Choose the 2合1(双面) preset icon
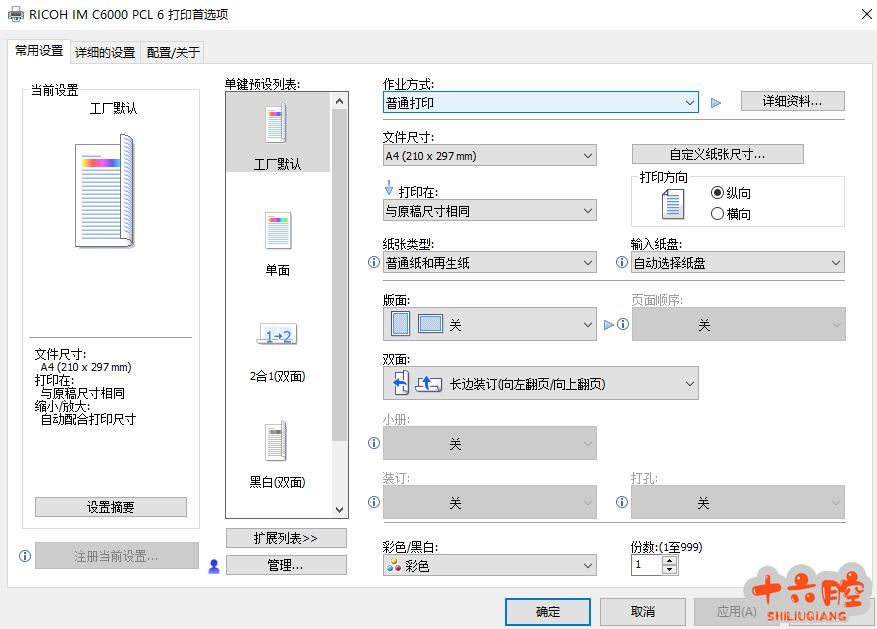 (x=277, y=336)
